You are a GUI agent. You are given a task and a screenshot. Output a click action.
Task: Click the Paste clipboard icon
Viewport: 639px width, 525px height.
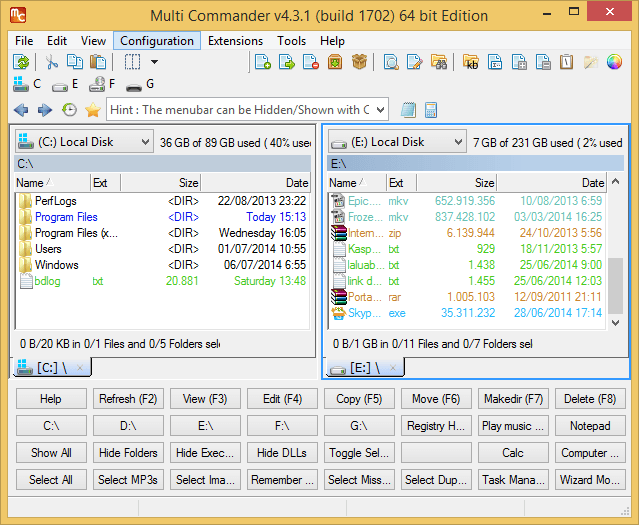[x=98, y=62]
